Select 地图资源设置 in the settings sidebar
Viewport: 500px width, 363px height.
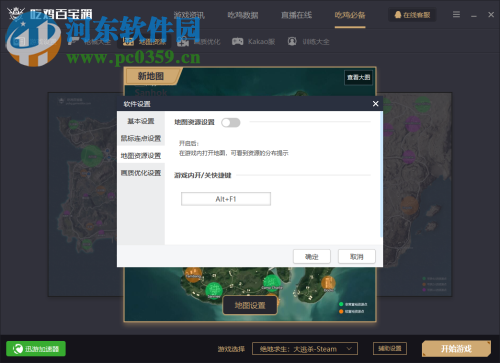141,156
